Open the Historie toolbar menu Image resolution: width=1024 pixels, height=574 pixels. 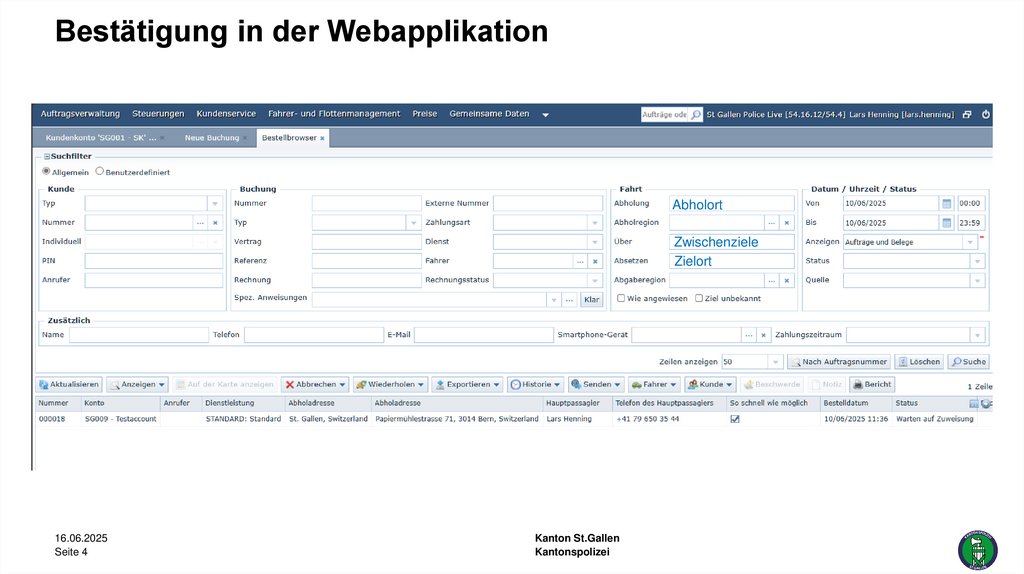tap(535, 385)
